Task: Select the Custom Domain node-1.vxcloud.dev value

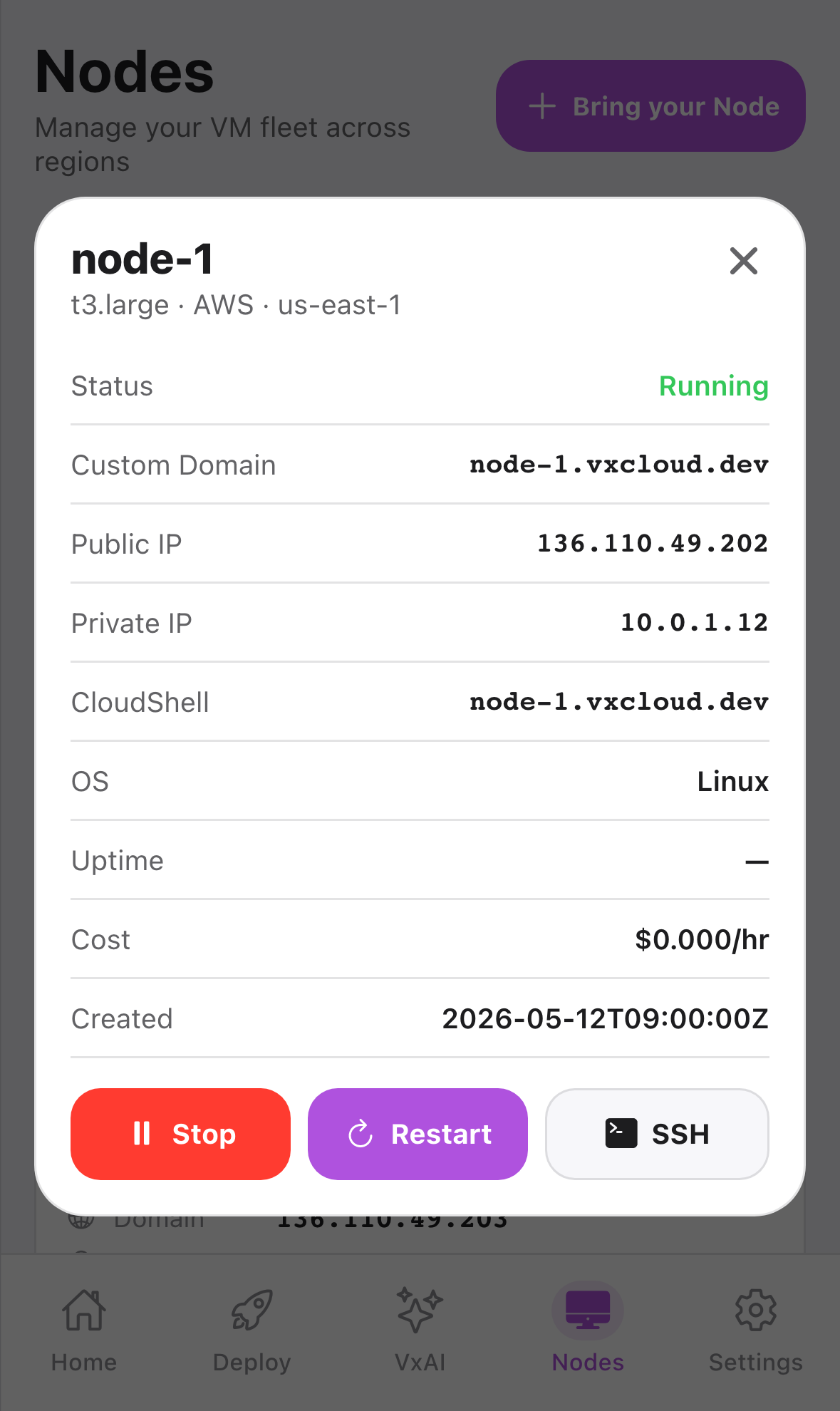Action: tap(619, 465)
